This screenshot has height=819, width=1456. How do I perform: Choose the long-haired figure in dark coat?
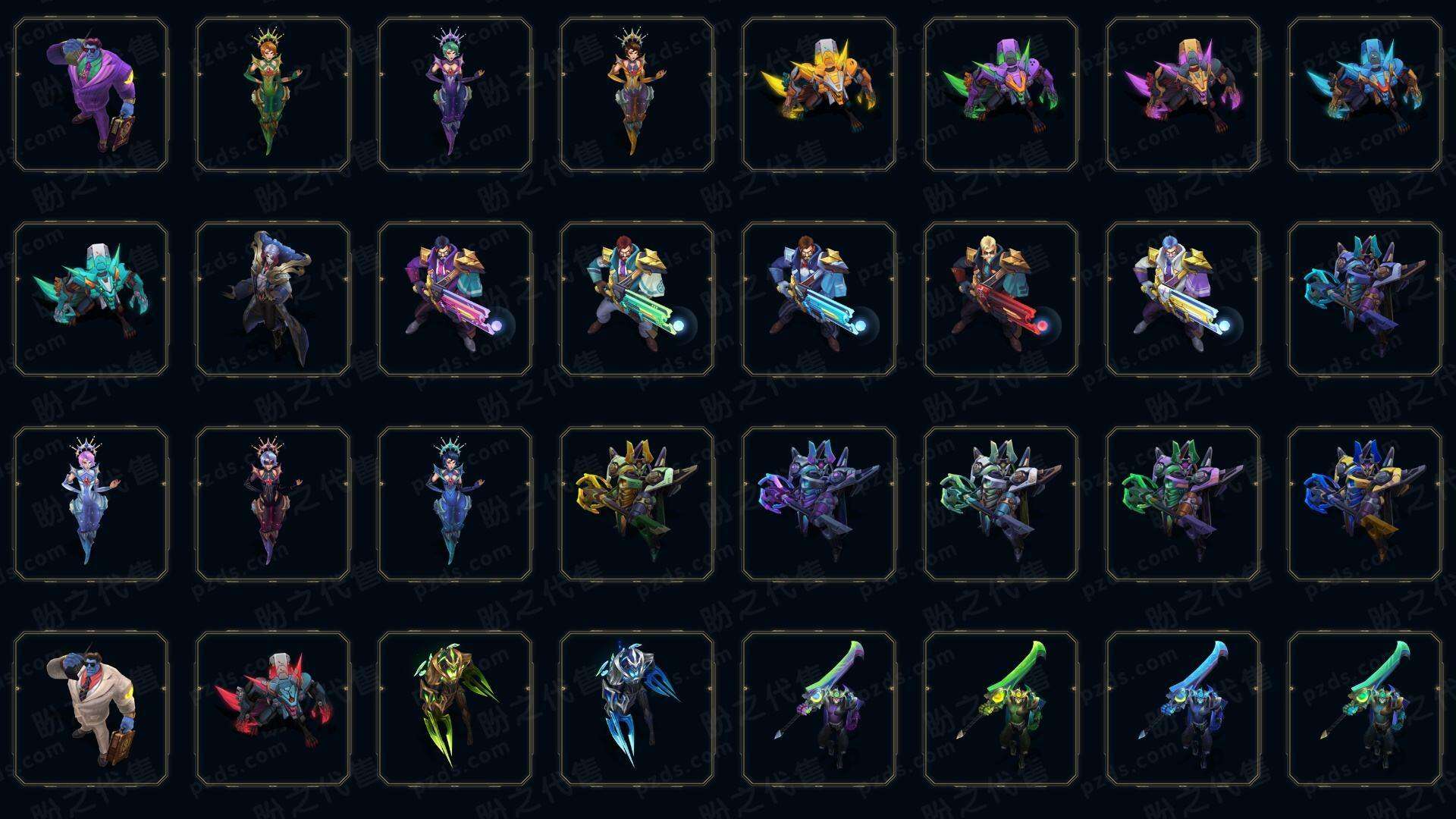point(272,300)
